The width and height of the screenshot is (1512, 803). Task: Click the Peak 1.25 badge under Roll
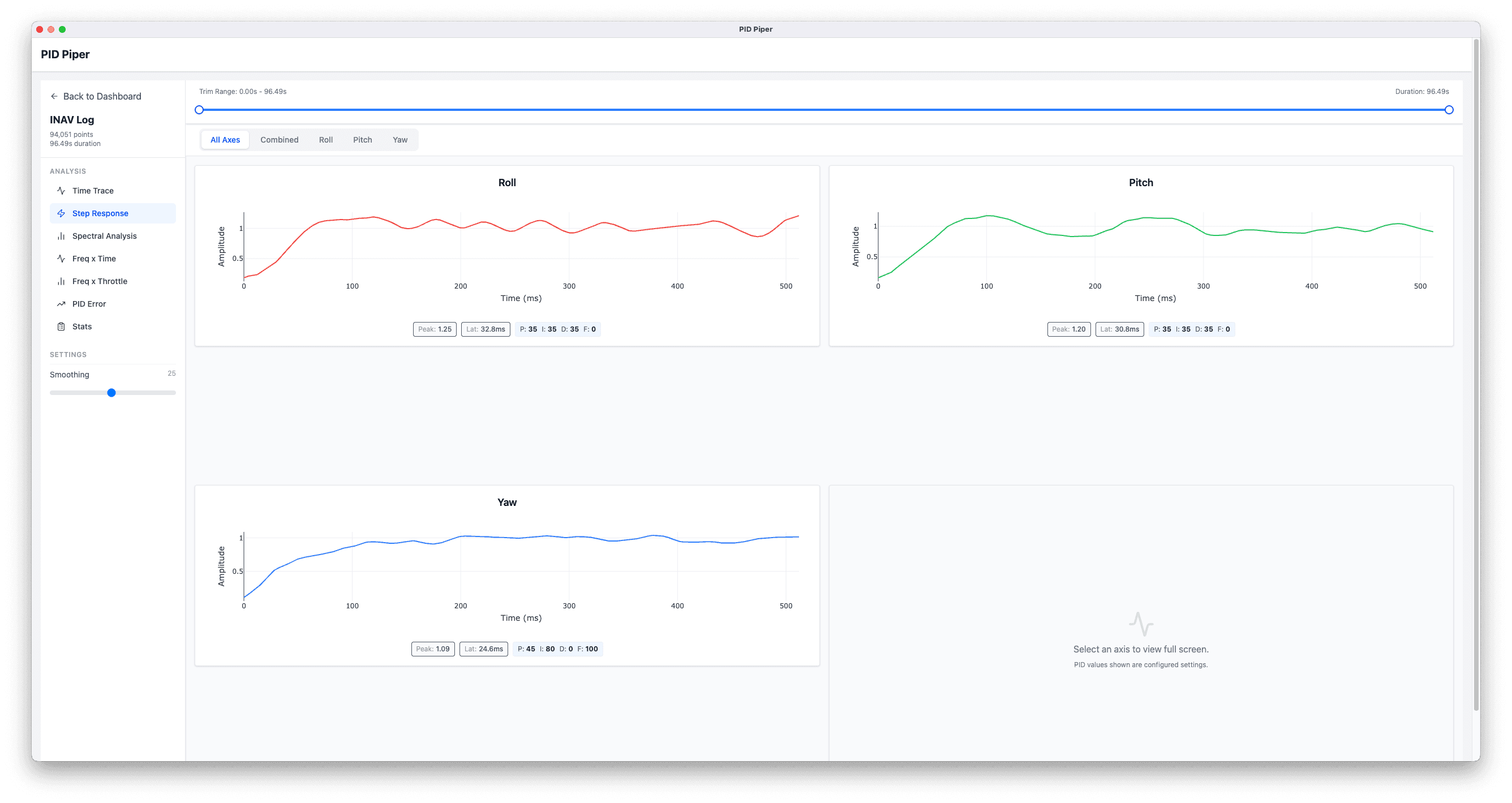435,329
